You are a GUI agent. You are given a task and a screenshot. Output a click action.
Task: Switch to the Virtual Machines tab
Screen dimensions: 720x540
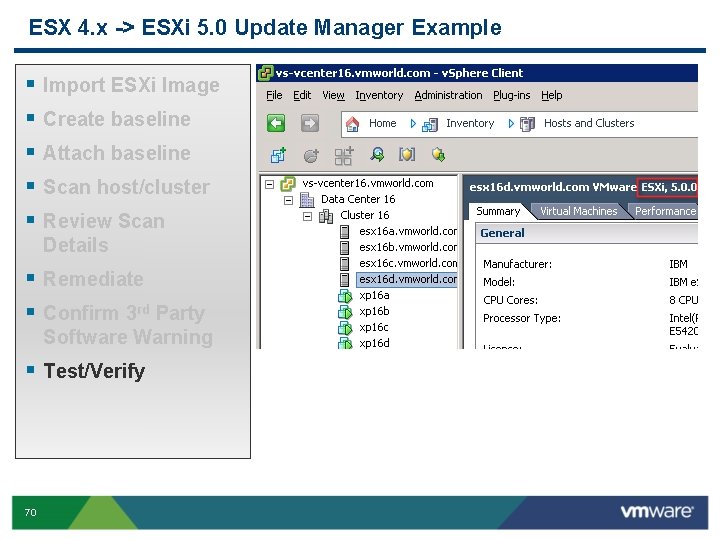point(578,211)
